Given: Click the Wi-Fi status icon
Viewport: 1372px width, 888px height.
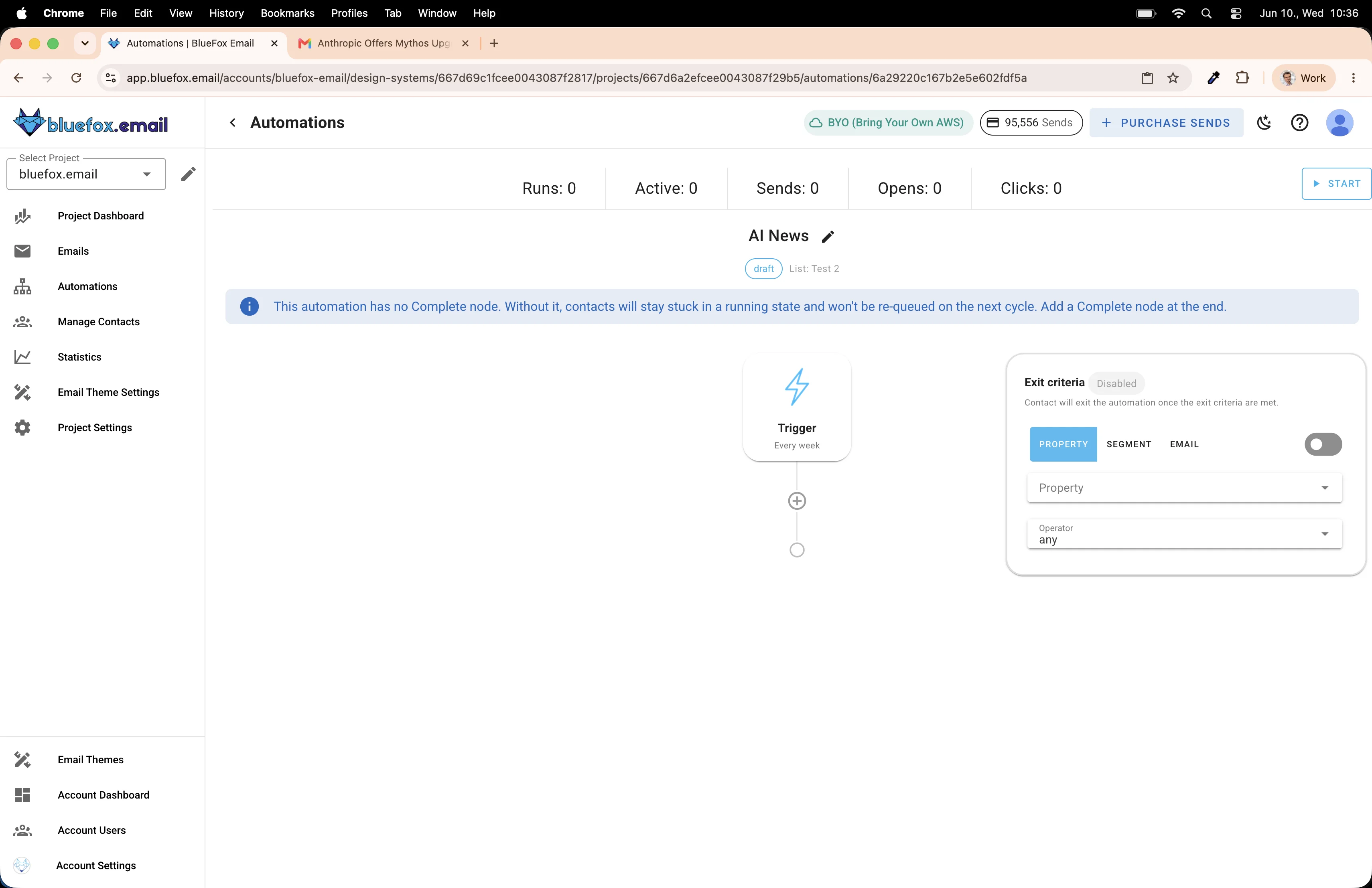Looking at the screenshot, I should (1178, 13).
